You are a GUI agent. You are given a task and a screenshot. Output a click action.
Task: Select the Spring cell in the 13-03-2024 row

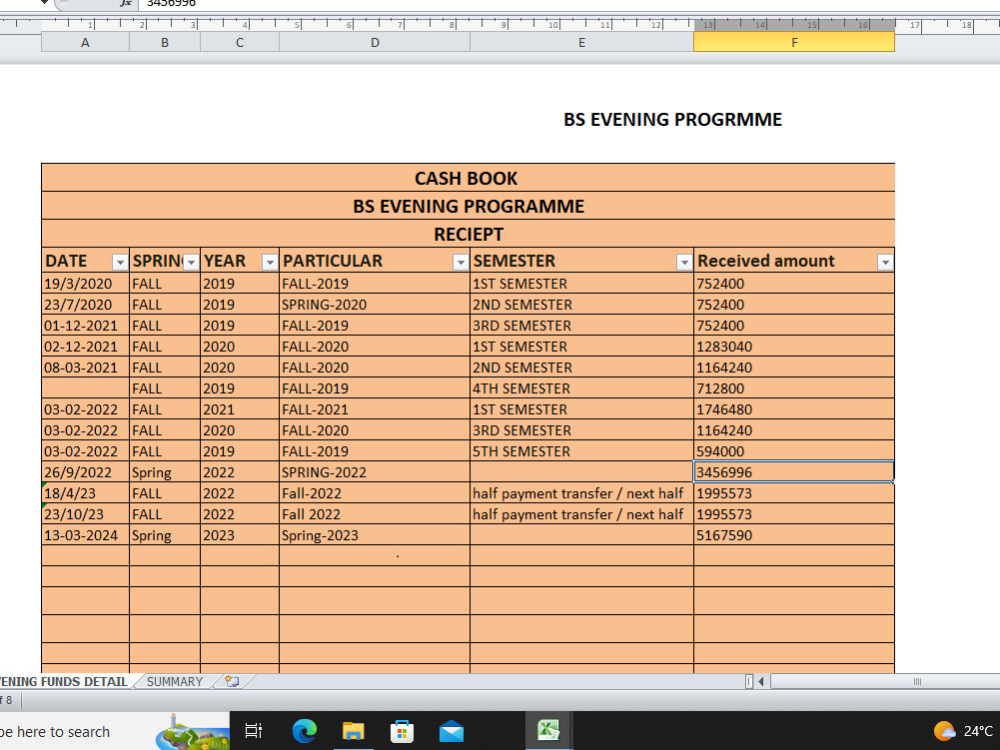[165, 535]
